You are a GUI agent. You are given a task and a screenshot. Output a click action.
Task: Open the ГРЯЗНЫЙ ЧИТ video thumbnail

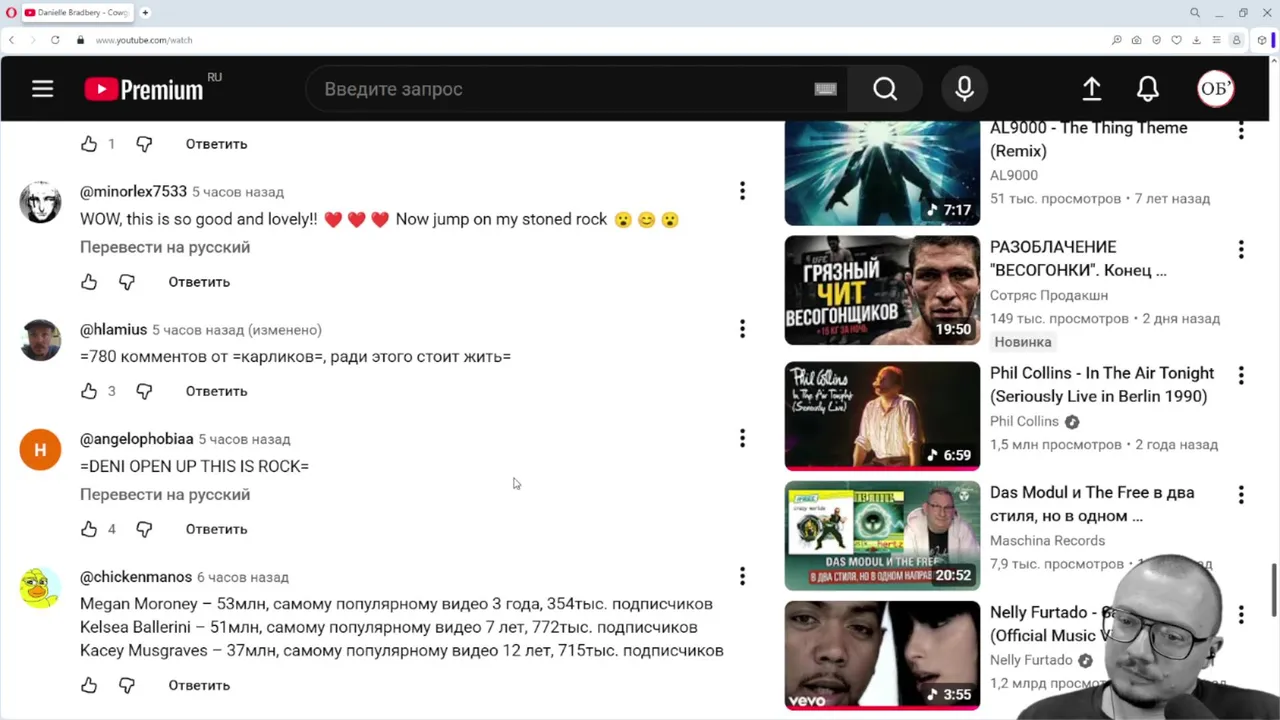(x=882, y=290)
